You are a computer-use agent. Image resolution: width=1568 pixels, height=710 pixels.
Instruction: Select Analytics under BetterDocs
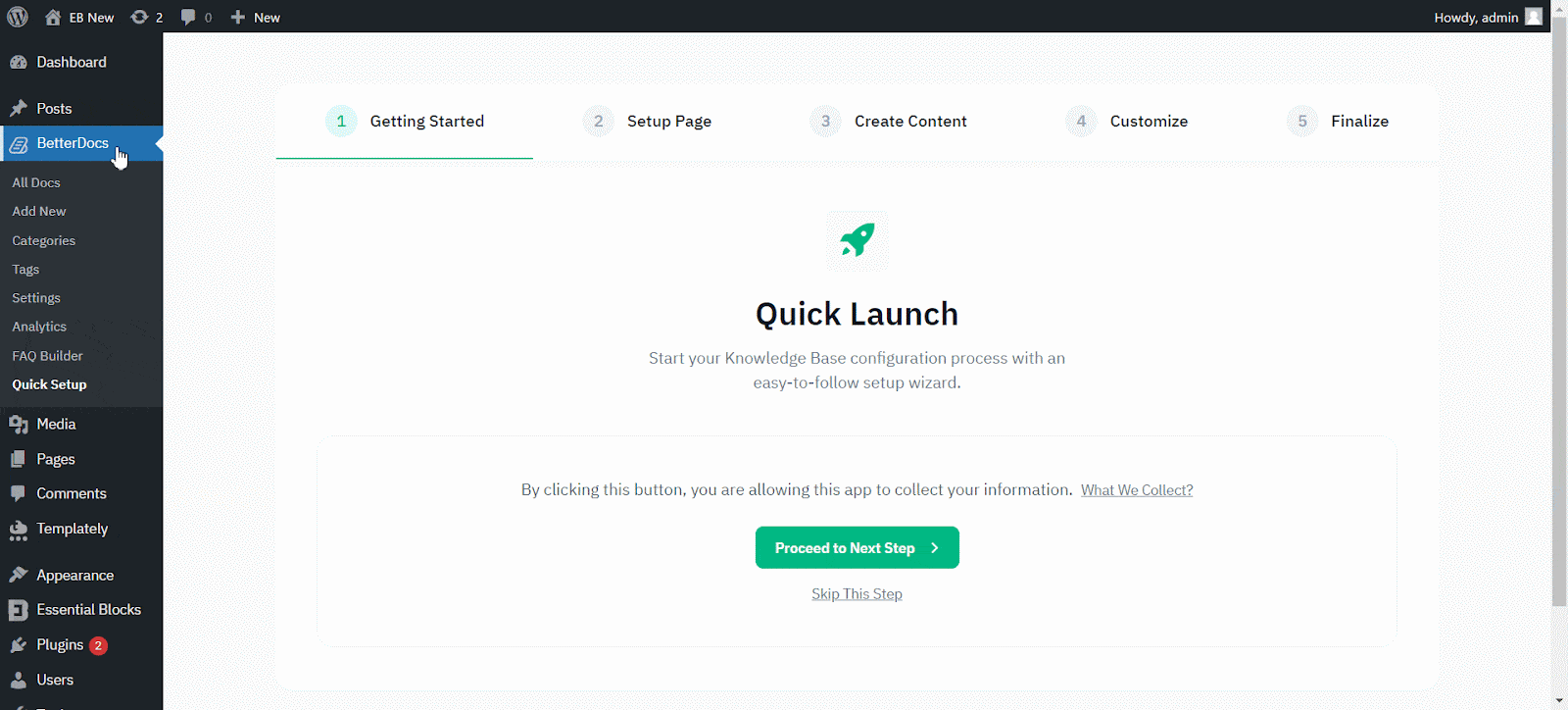[x=39, y=327]
